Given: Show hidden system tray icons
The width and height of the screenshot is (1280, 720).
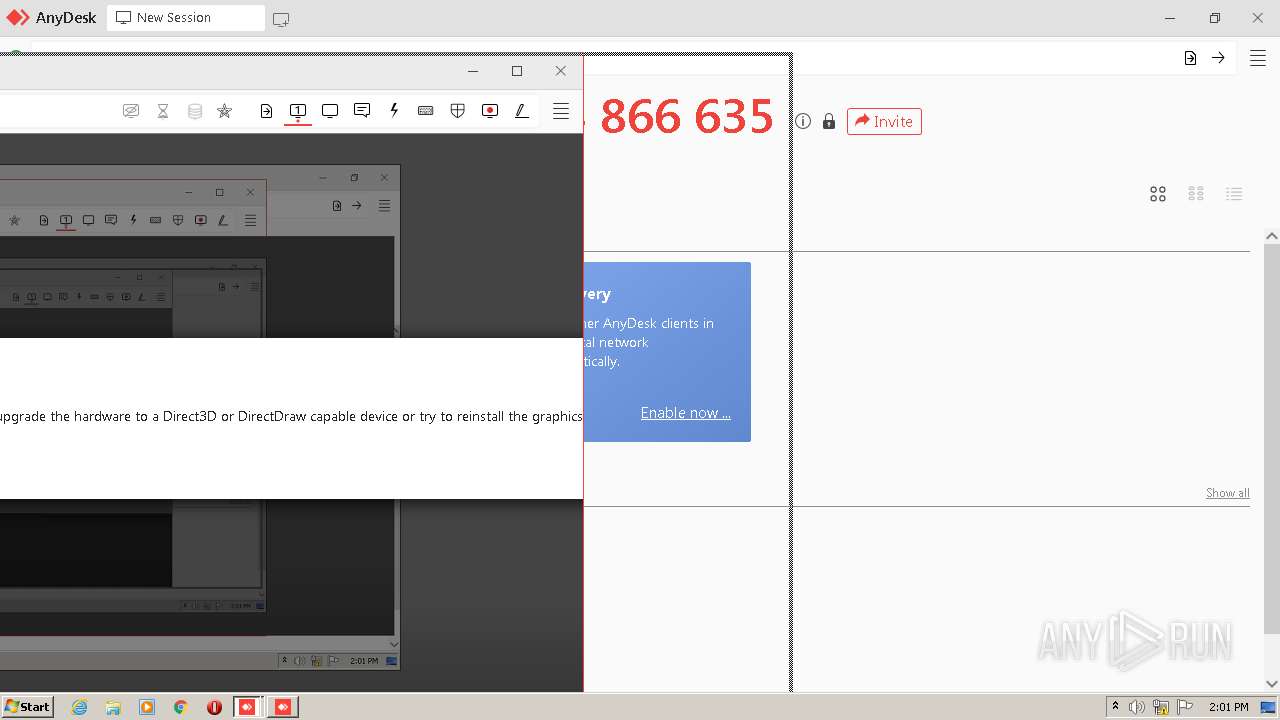Looking at the screenshot, I should (1115, 706).
